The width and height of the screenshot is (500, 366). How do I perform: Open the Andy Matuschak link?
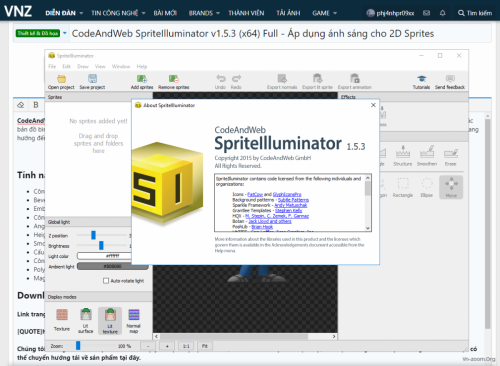[291, 205]
